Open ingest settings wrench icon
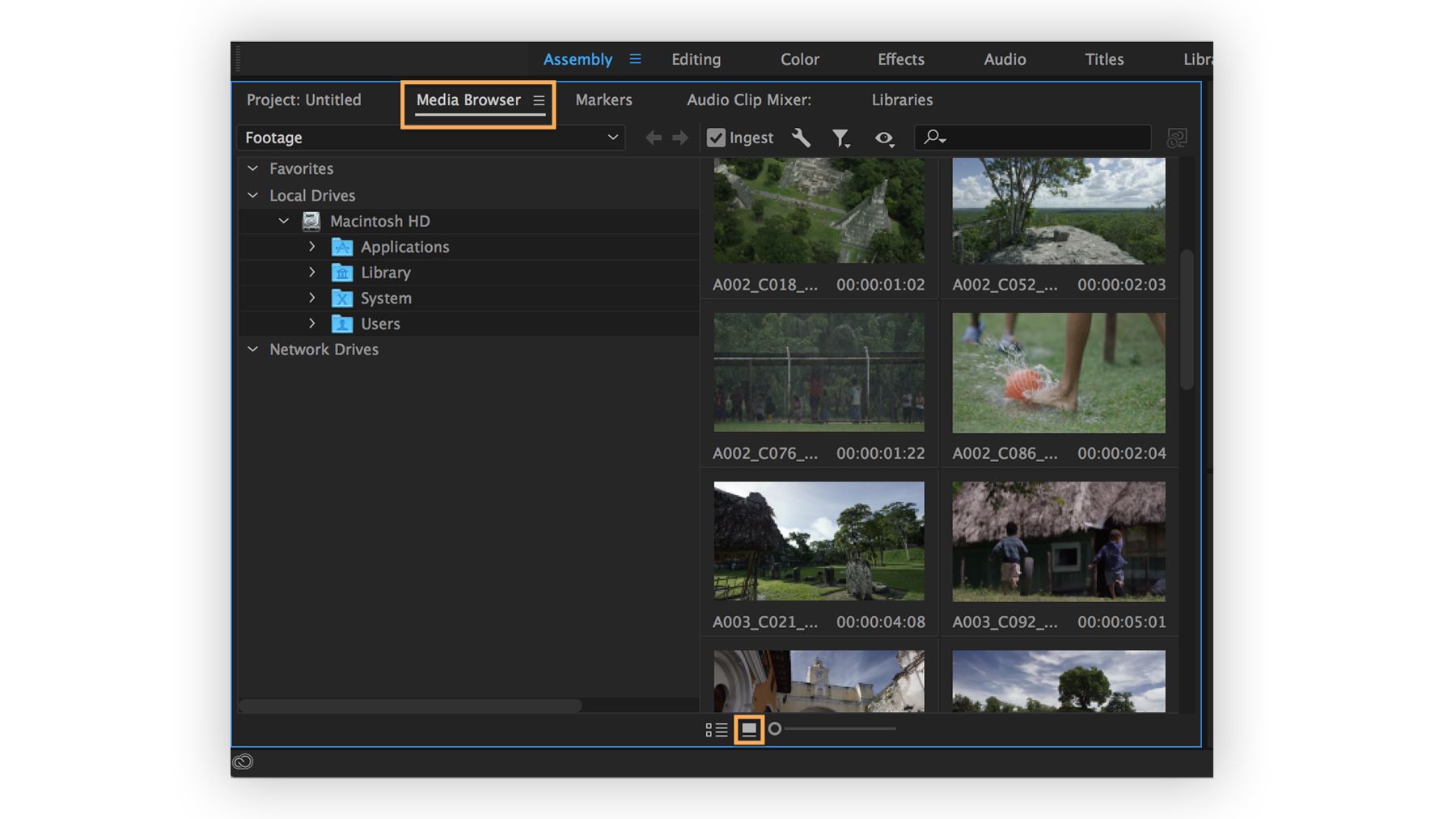The image size is (1456, 819). (801, 138)
